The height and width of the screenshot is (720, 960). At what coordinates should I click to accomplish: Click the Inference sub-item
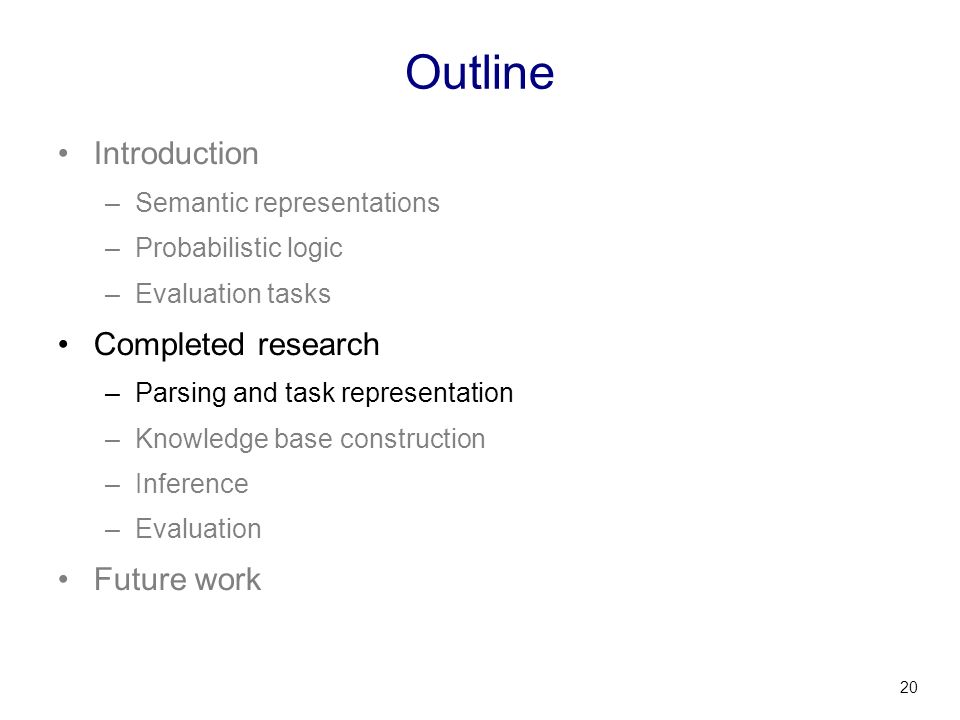click(x=192, y=484)
